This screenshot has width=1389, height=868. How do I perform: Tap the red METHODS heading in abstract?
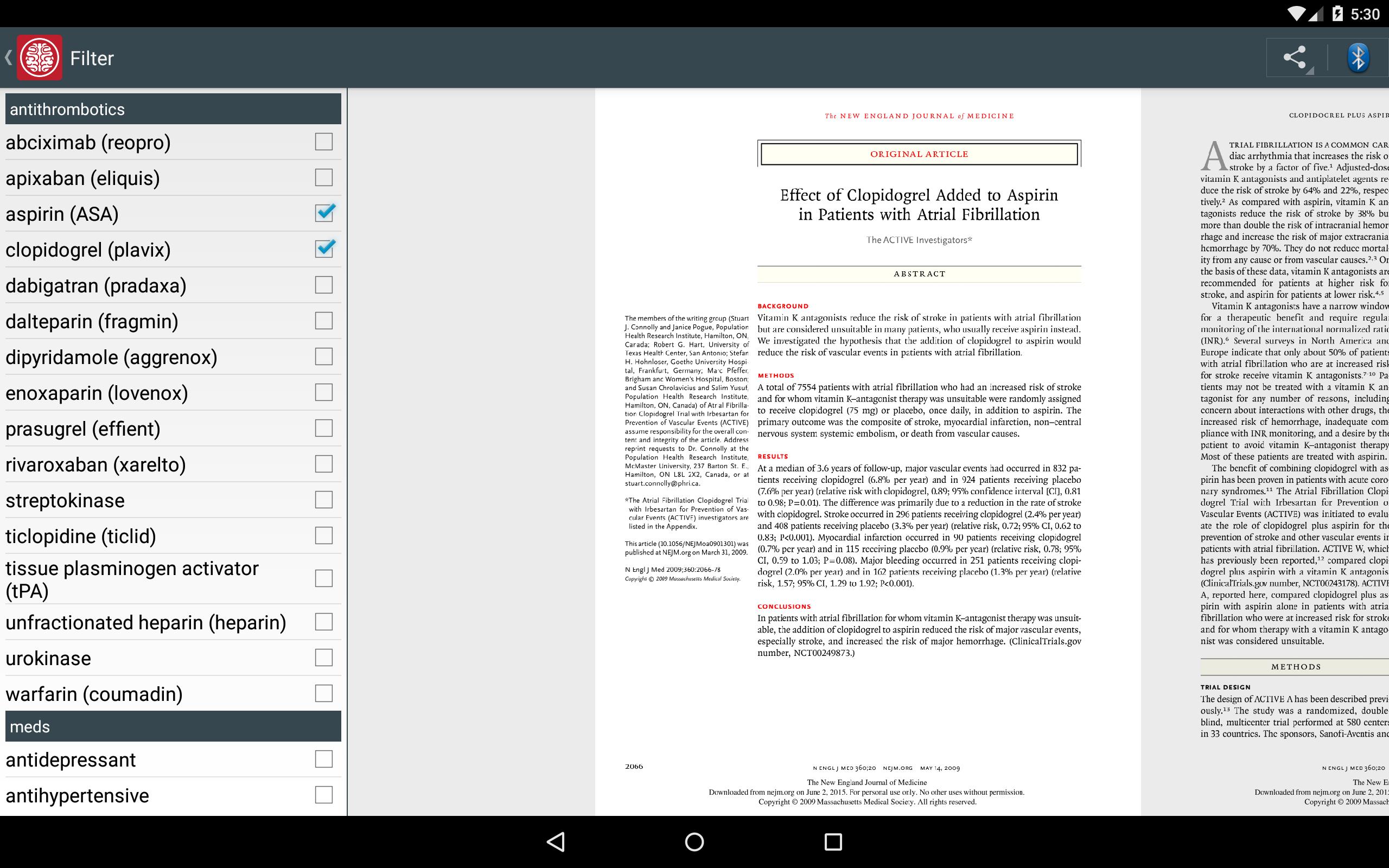tap(776, 375)
